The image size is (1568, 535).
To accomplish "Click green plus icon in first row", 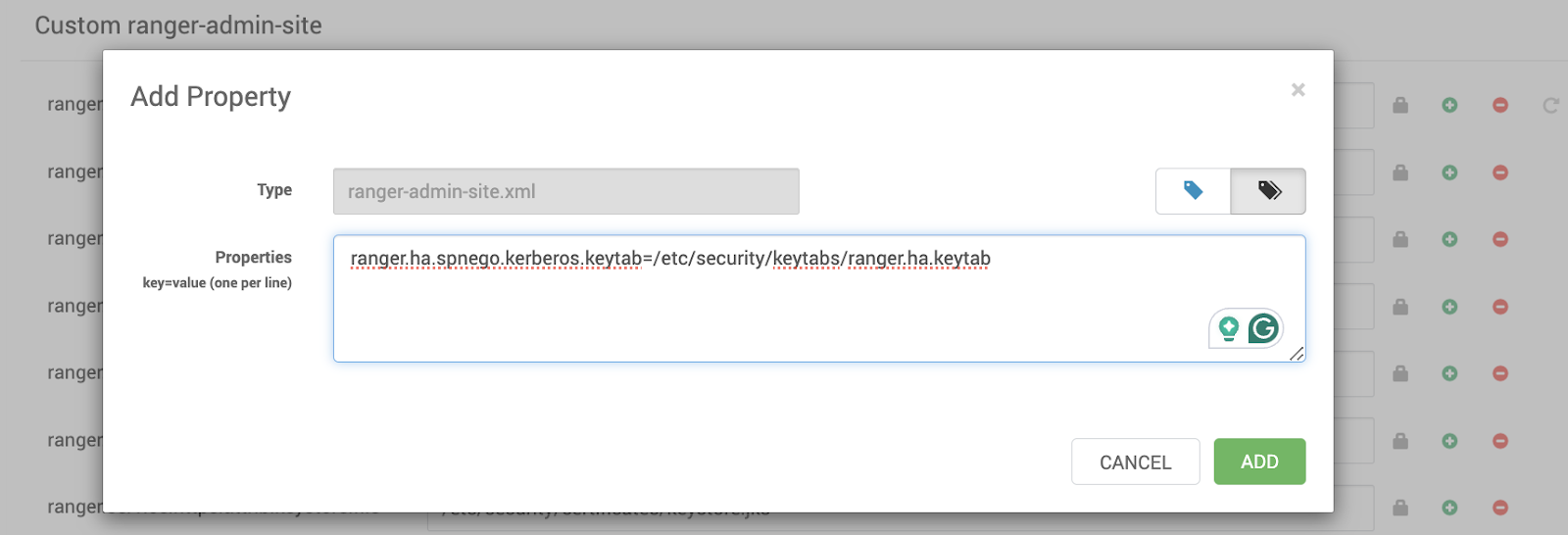I will [x=1449, y=105].
